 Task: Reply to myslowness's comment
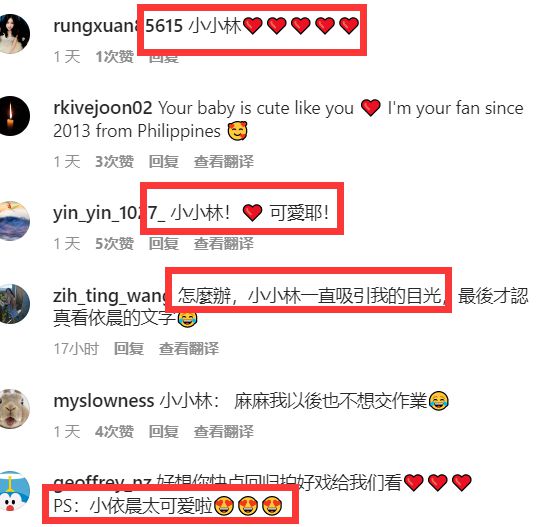[x=164, y=431]
